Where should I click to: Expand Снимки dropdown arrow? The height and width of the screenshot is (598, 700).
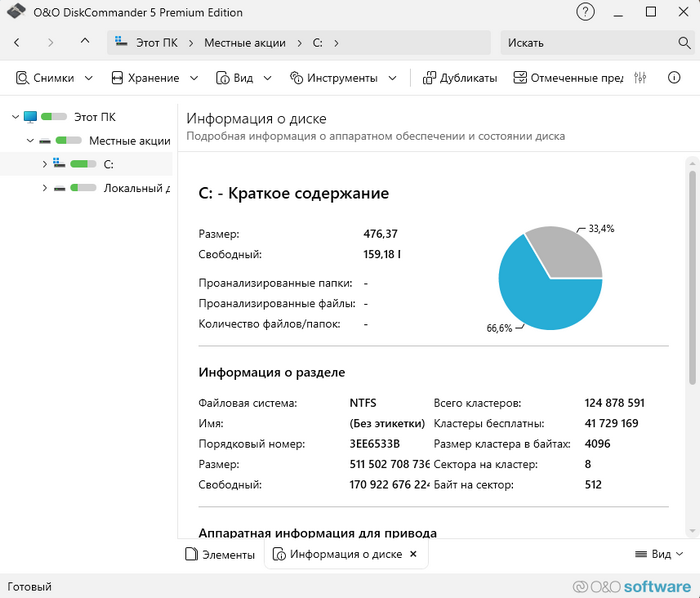coord(88,78)
